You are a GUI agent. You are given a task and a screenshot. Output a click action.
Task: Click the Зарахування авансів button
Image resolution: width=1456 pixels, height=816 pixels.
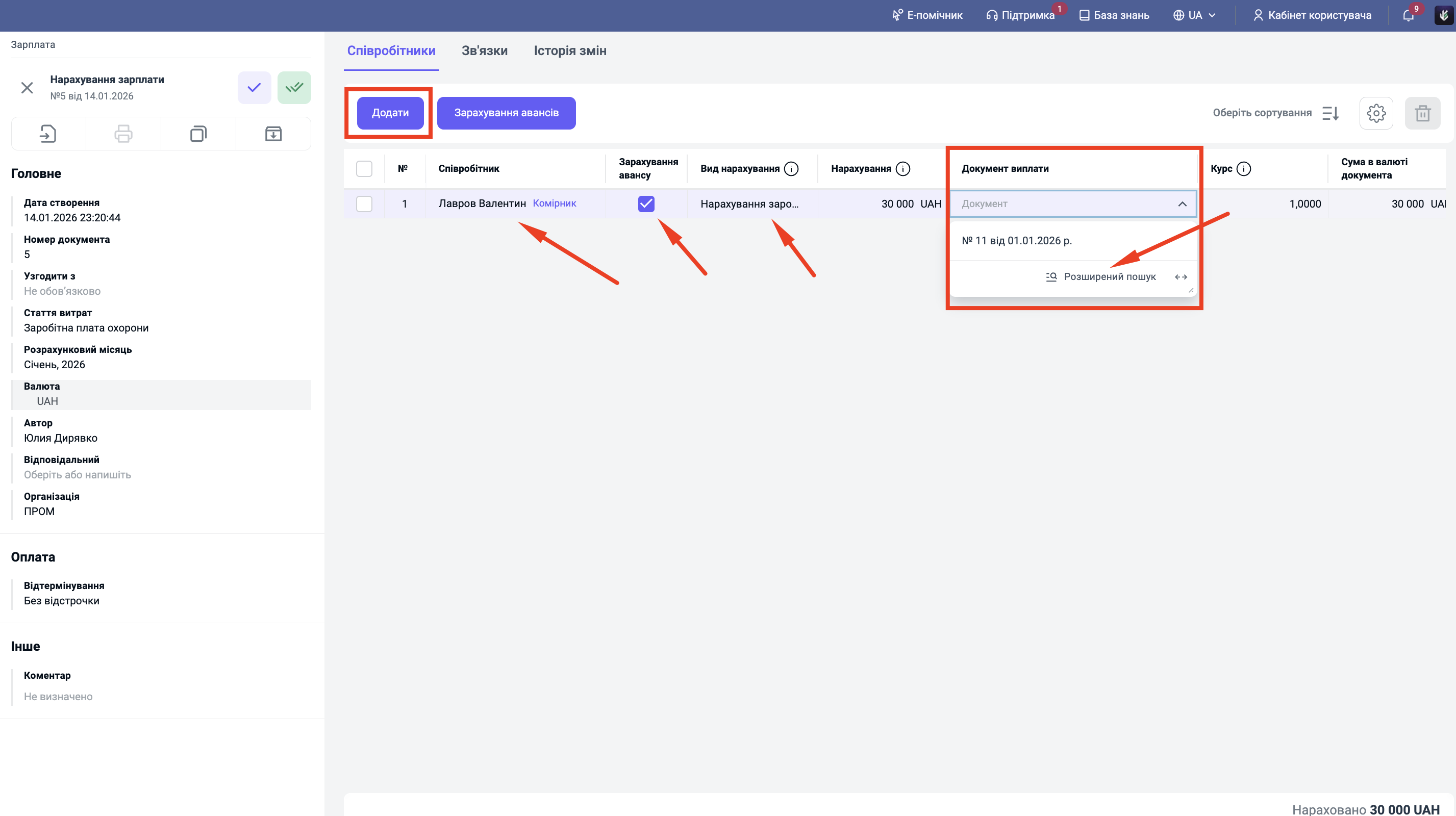[x=506, y=113]
